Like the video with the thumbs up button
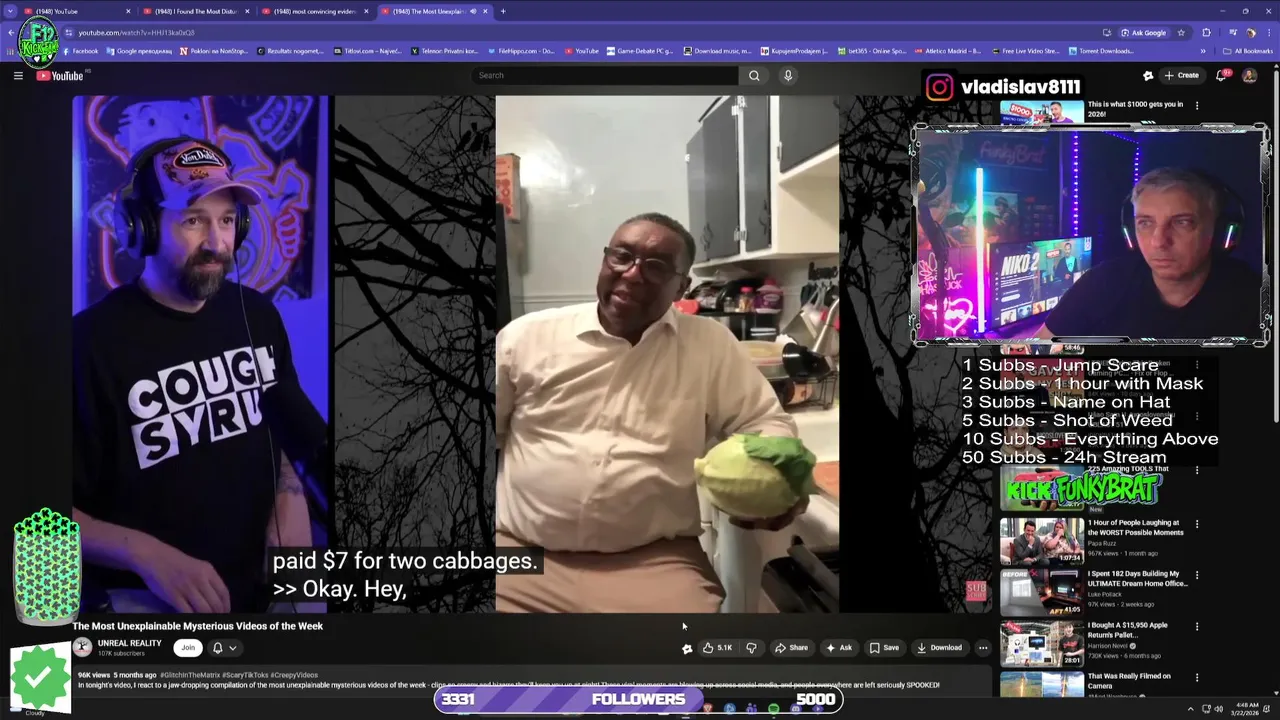The image size is (1280, 720). pos(717,648)
